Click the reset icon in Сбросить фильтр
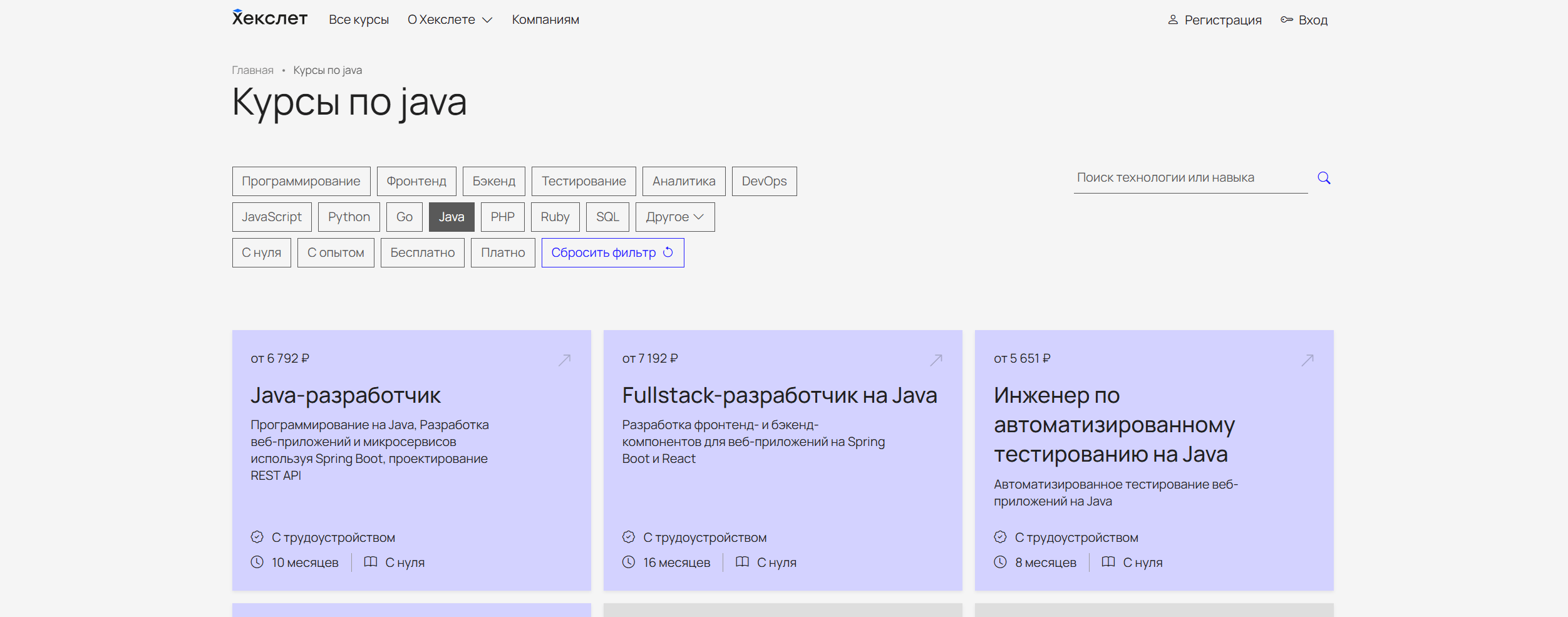Viewport: 1568px width, 617px height. click(x=668, y=252)
